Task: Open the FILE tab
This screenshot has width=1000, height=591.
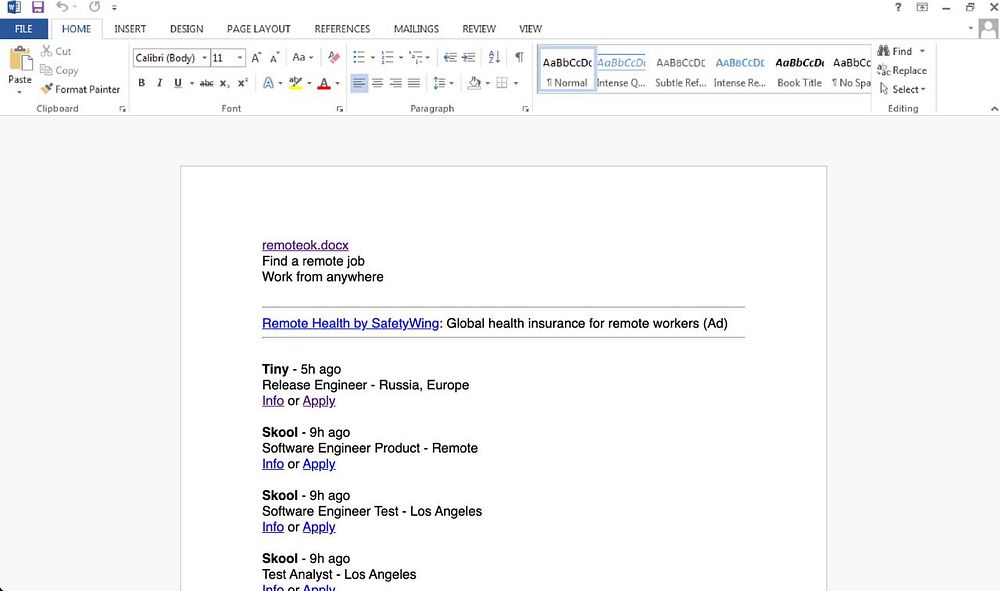Action: point(24,29)
